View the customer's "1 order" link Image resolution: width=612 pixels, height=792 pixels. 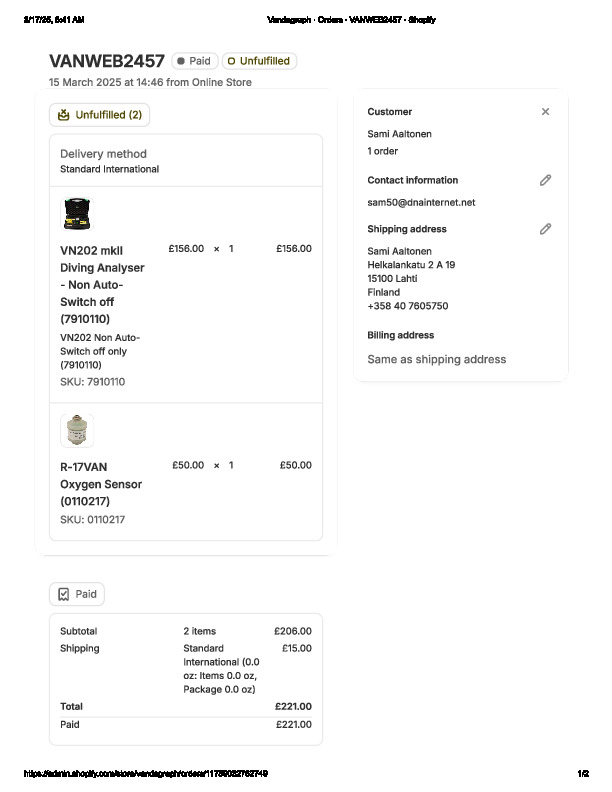point(383,151)
